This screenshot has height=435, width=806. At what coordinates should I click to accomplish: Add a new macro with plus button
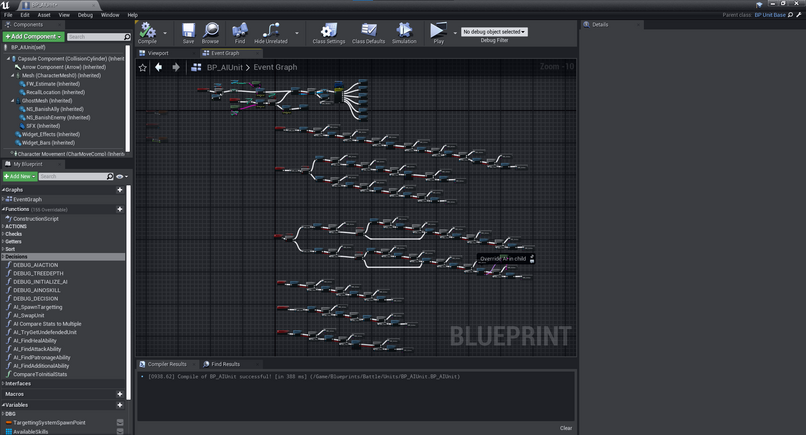(120, 394)
